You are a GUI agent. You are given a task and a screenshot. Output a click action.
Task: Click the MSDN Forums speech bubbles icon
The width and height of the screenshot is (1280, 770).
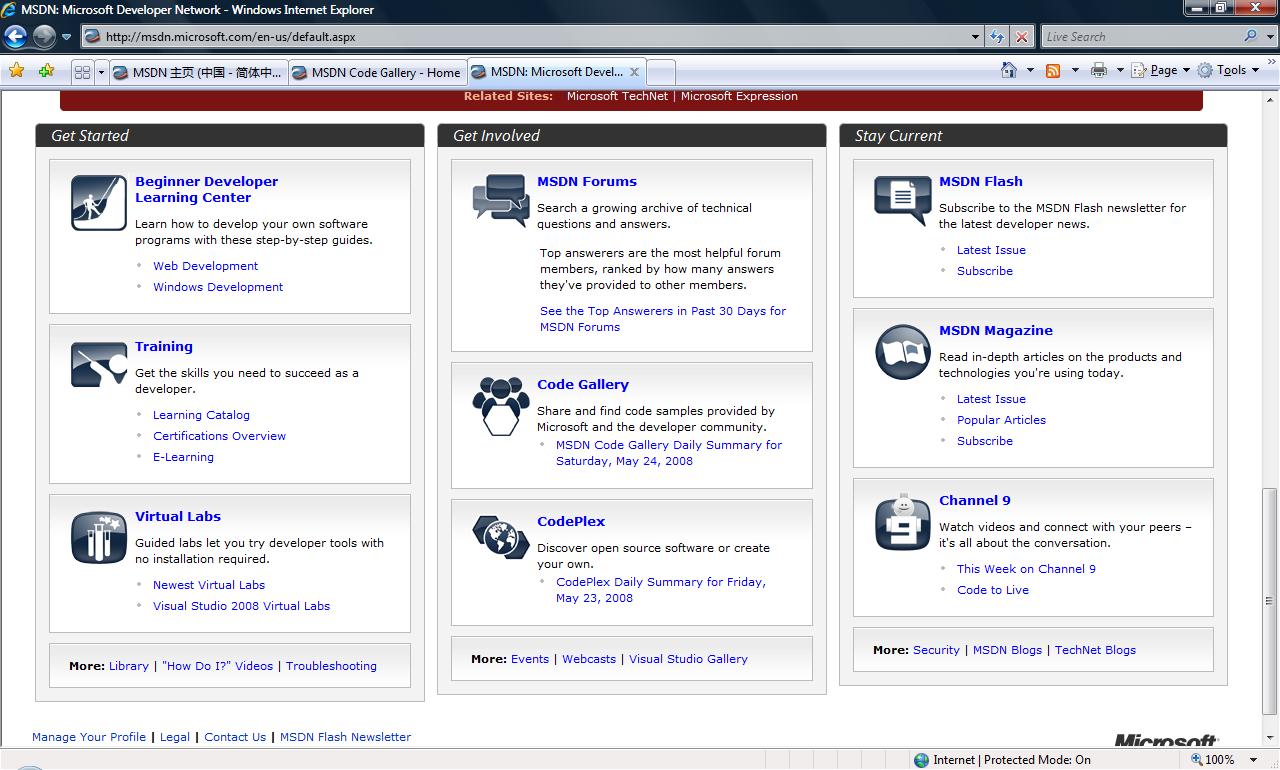coord(501,200)
